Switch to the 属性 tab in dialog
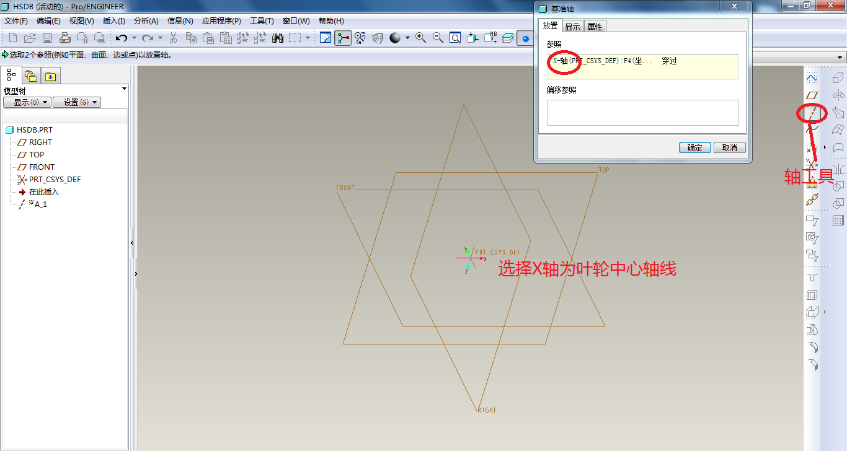Screen dimensions: 847x451 [595, 26]
